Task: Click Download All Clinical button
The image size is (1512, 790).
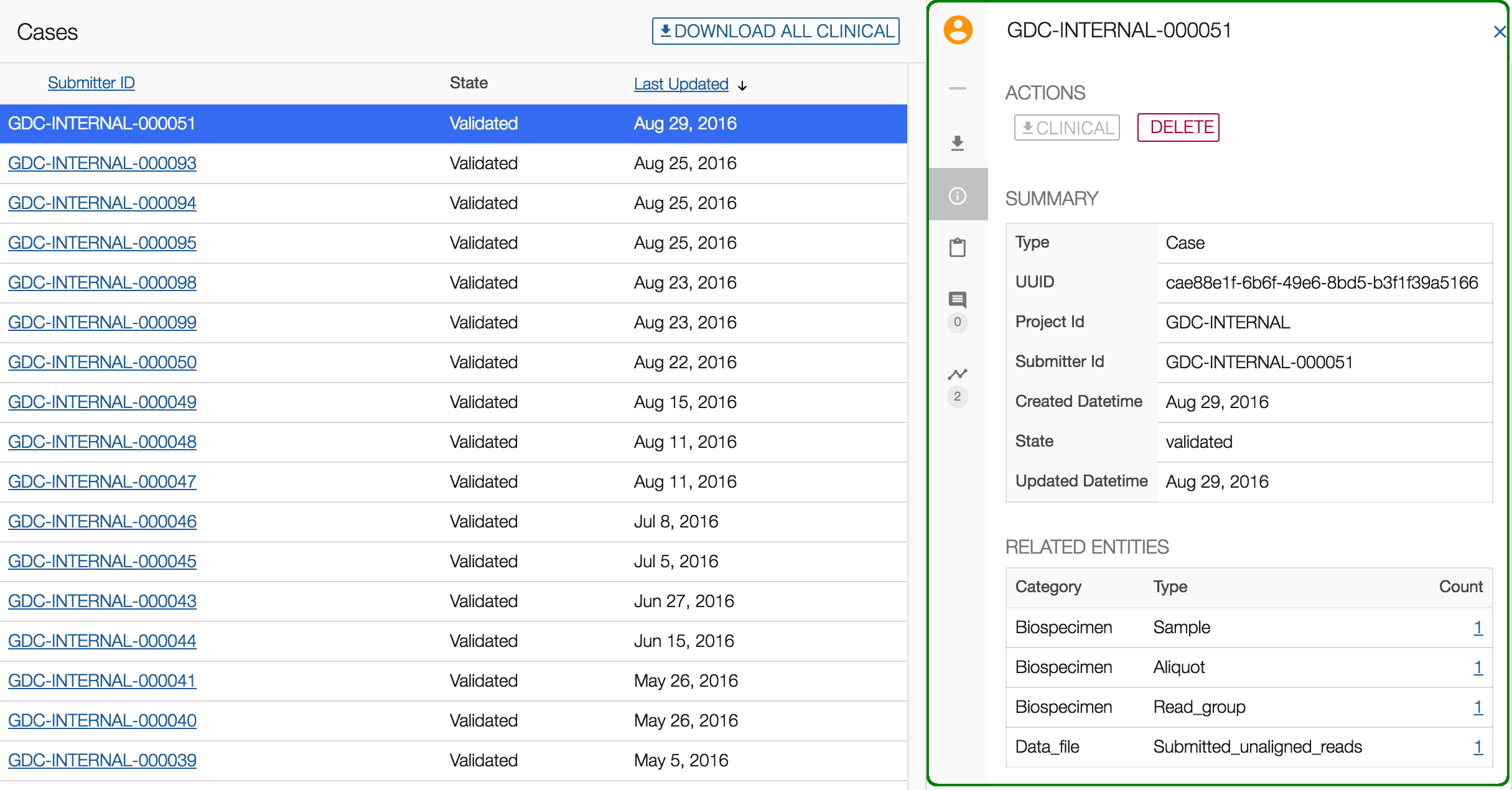Action: 775,31
